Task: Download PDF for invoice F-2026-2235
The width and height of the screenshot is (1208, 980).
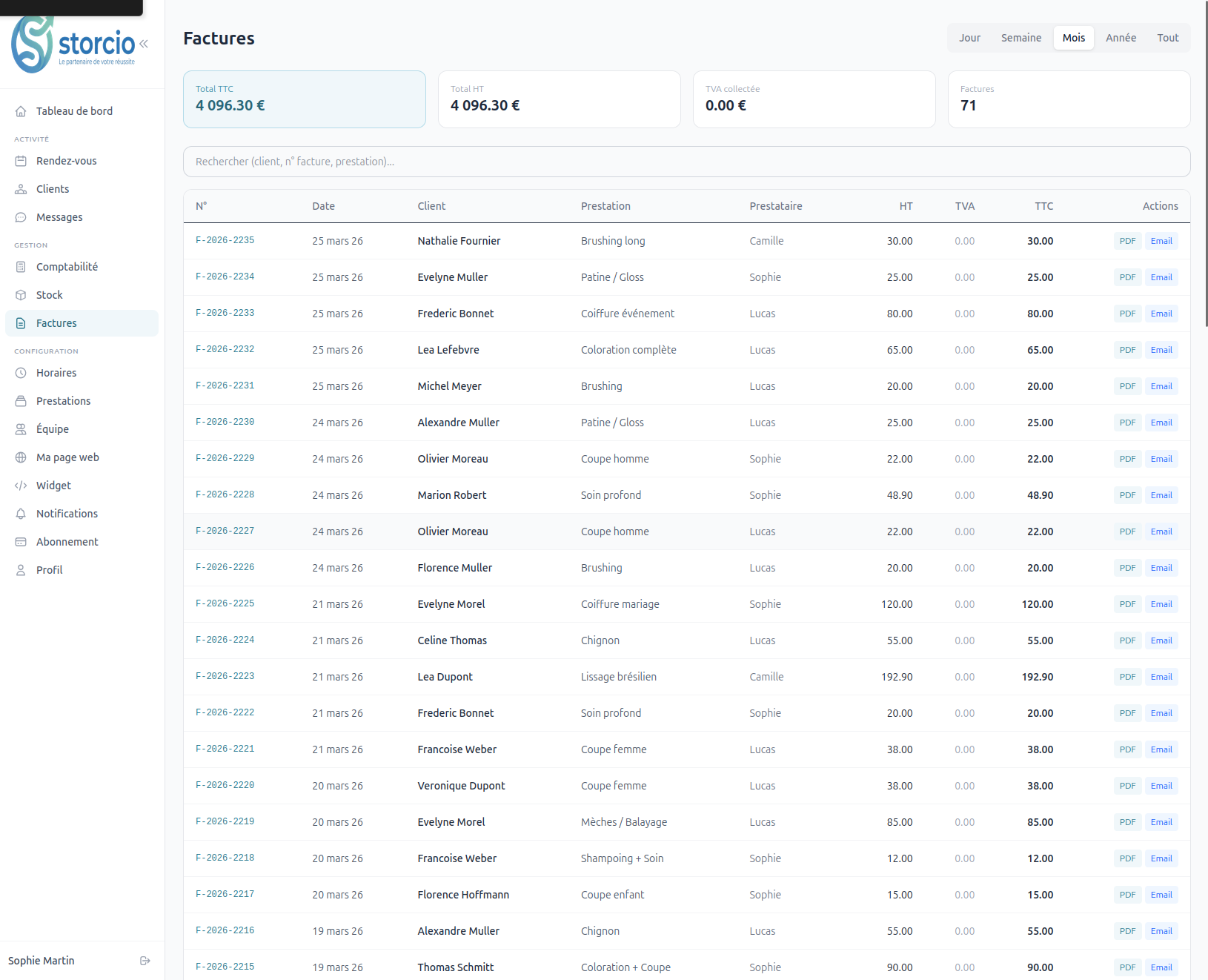Action: coord(1127,241)
